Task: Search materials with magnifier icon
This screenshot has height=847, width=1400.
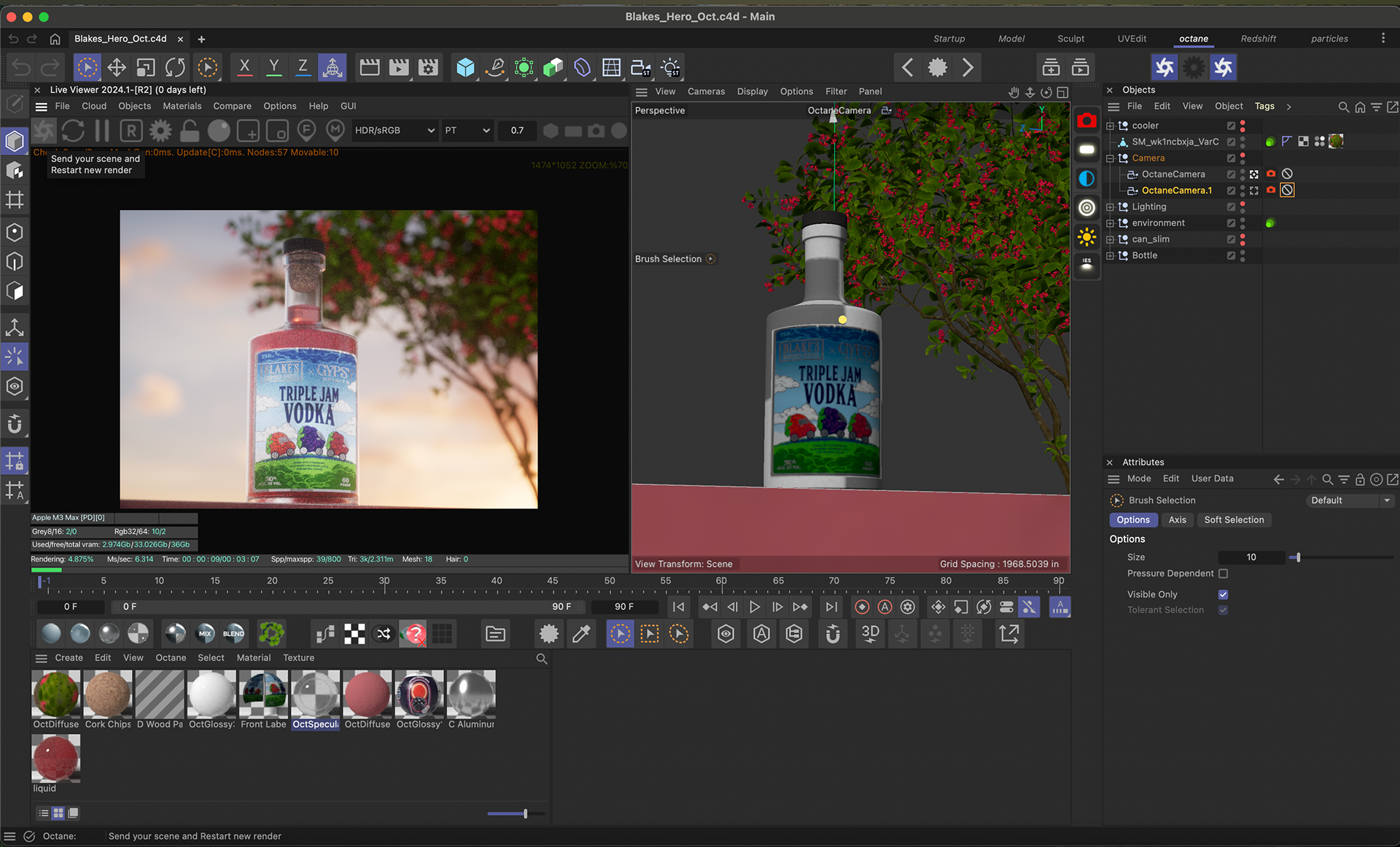Action: point(541,659)
